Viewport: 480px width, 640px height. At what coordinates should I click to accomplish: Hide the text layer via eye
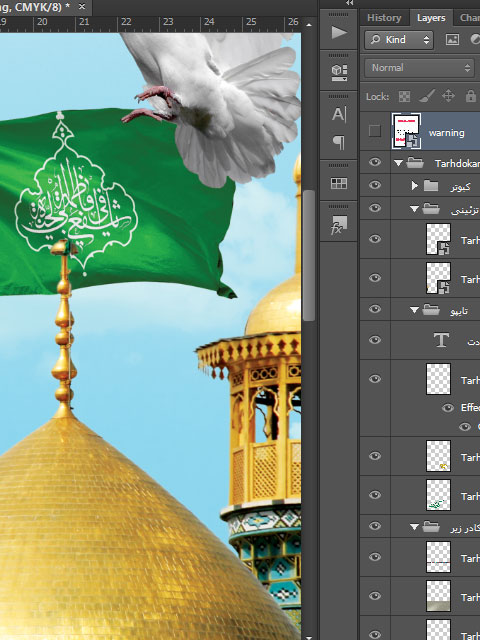click(375, 340)
